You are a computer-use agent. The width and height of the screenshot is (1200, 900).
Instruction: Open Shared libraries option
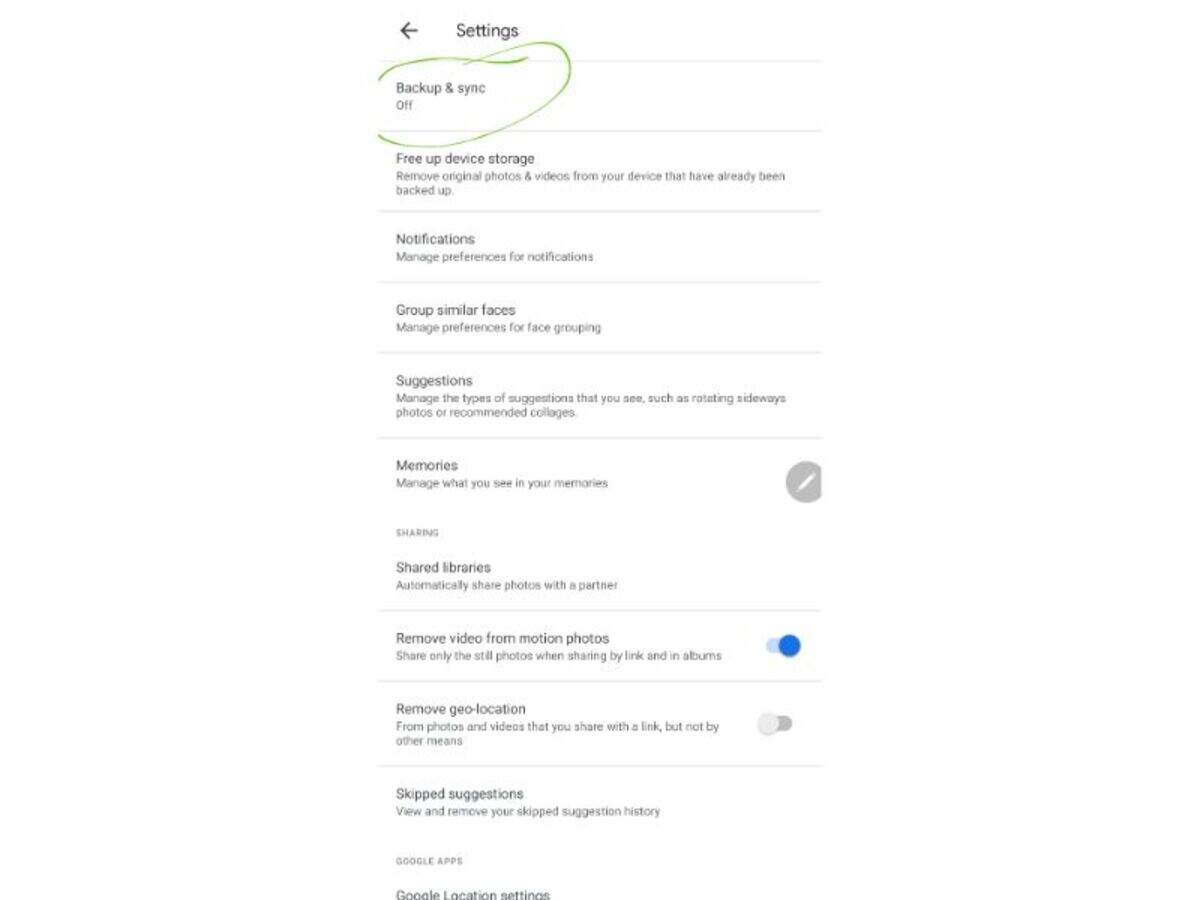point(599,575)
